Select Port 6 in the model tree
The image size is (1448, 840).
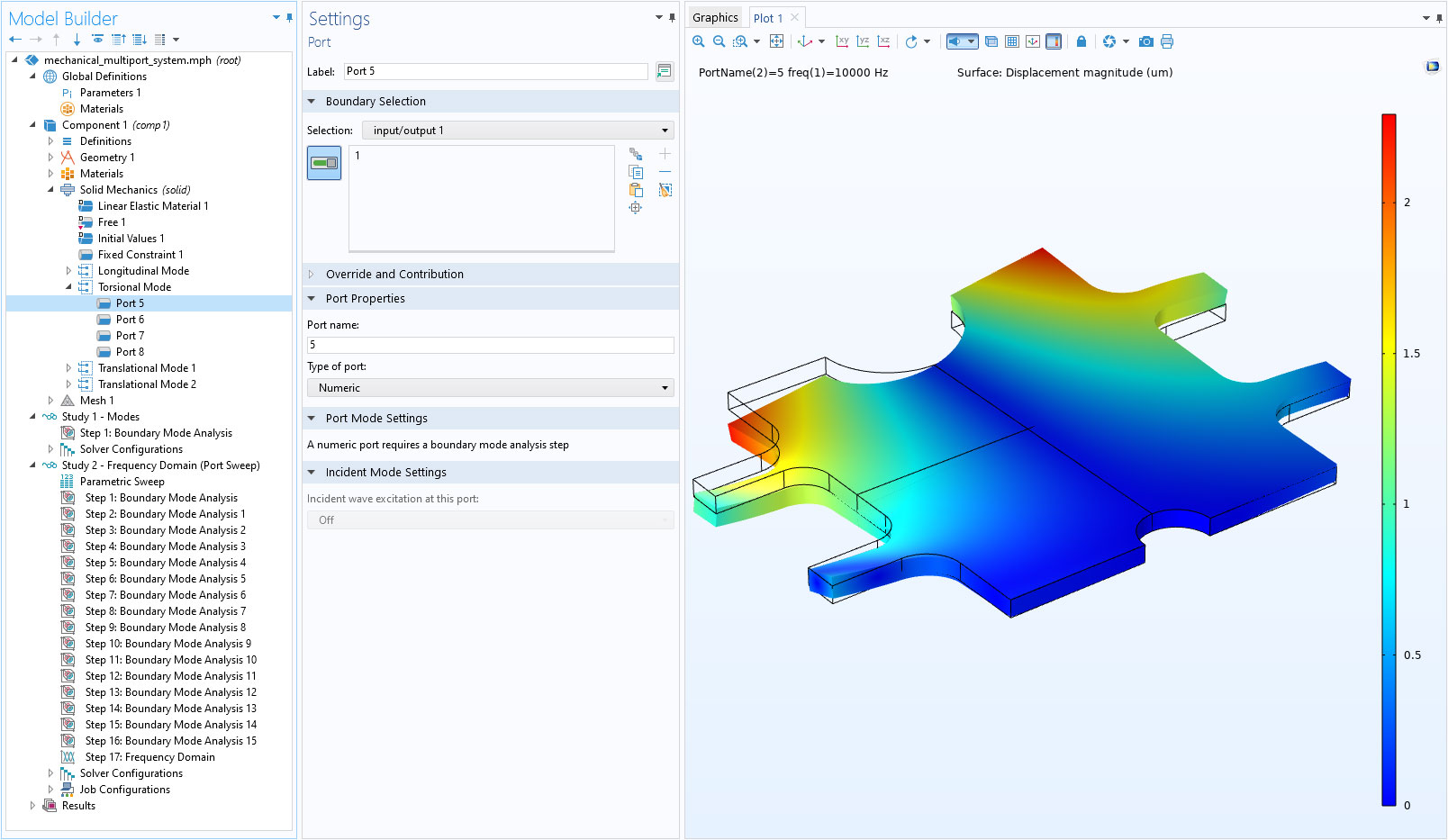tap(130, 320)
